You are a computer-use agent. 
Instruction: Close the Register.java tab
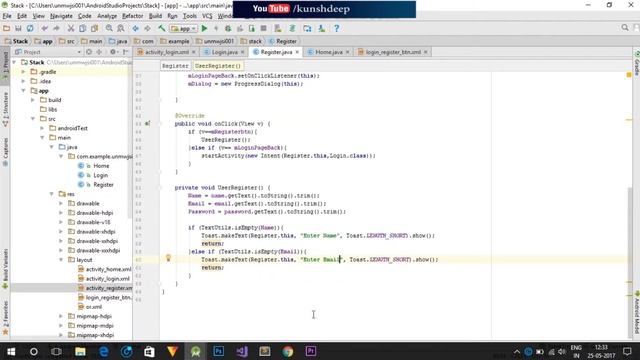[x=297, y=52]
